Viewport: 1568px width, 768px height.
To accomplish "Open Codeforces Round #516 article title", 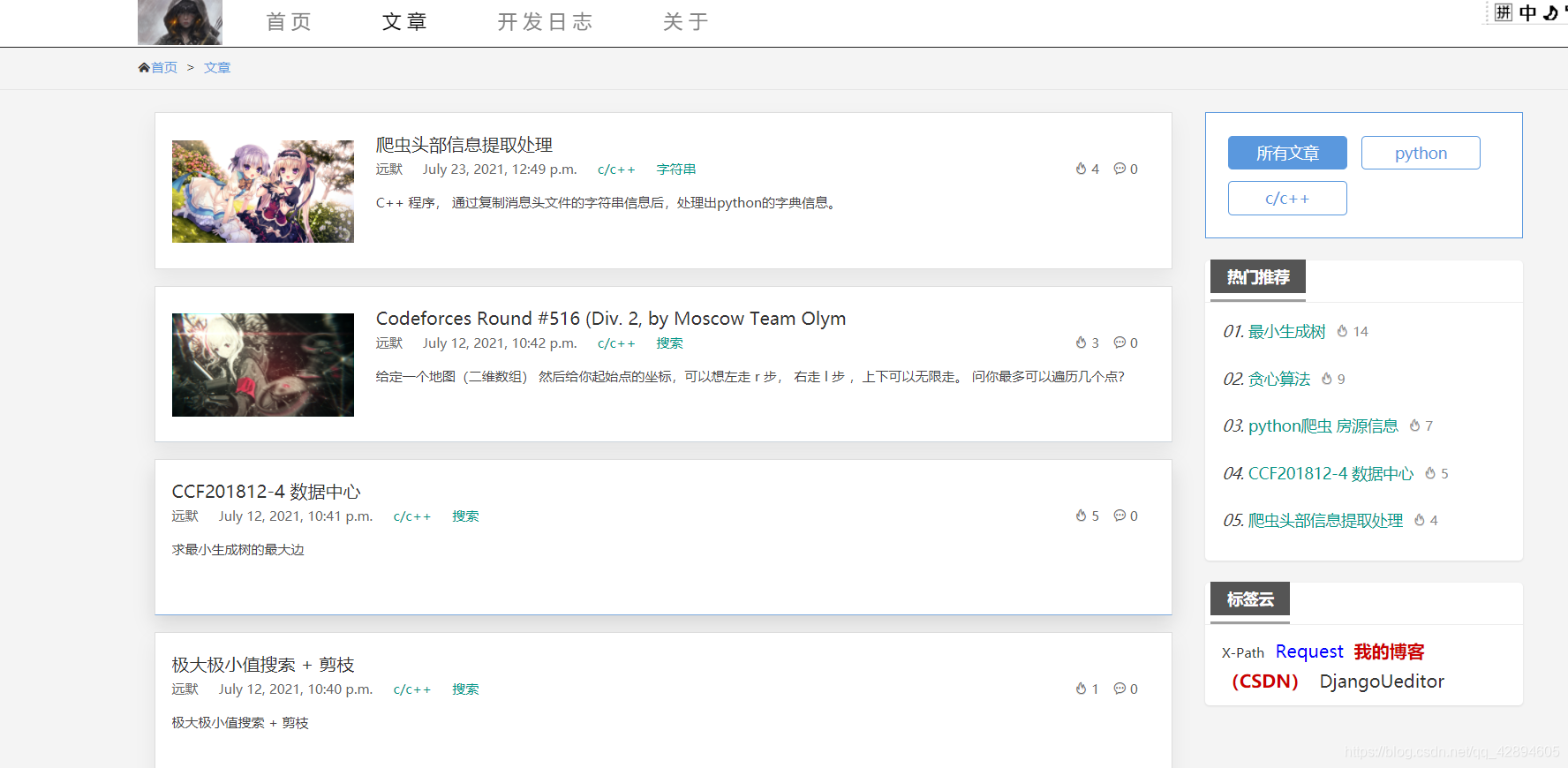I will tap(611, 319).
